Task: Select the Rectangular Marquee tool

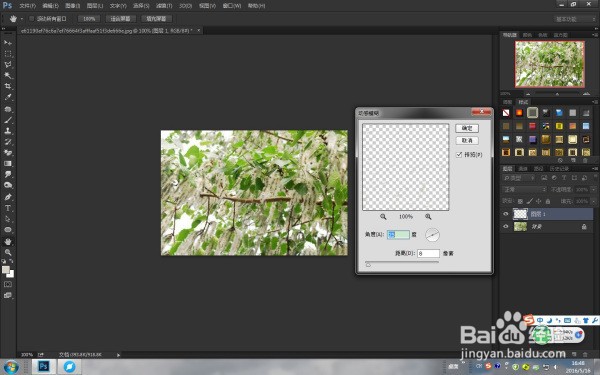Action: click(x=8, y=54)
